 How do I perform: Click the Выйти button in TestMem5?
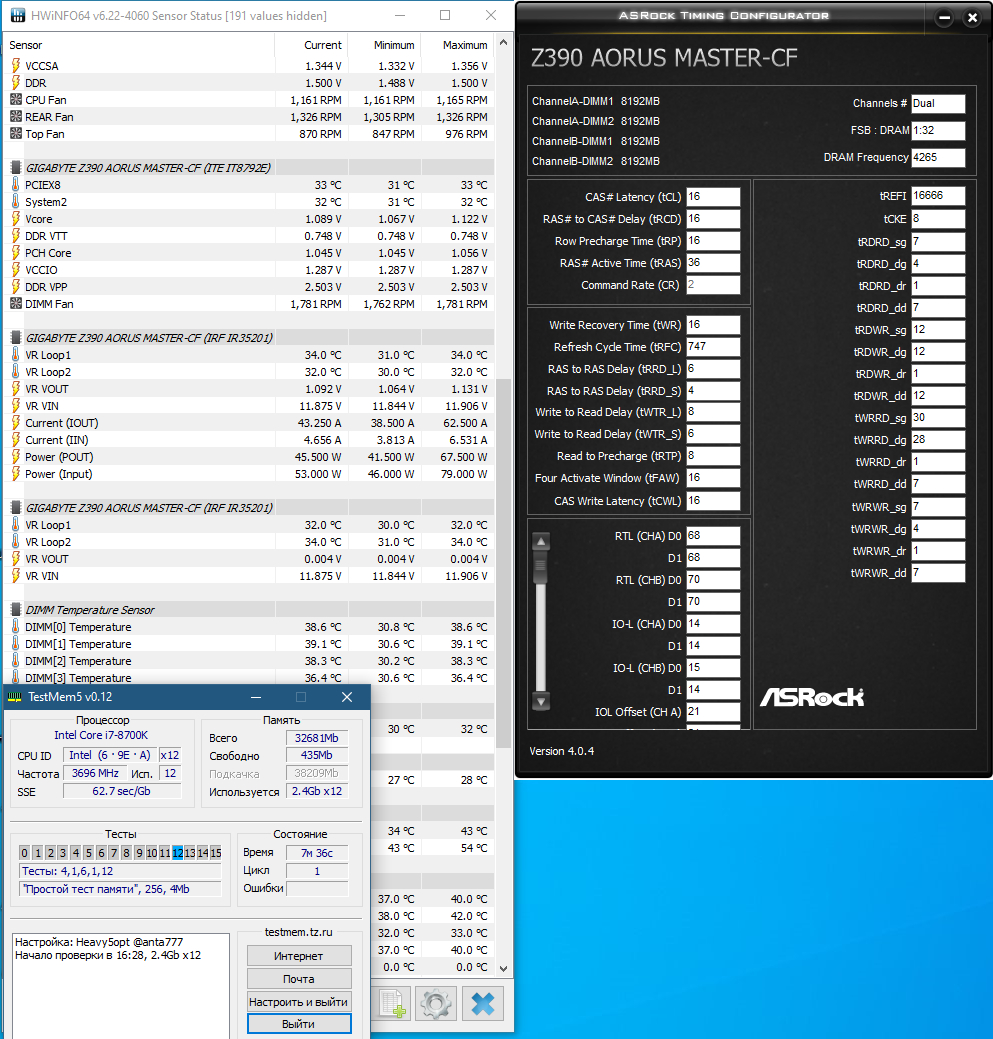pyautogui.click(x=299, y=1024)
